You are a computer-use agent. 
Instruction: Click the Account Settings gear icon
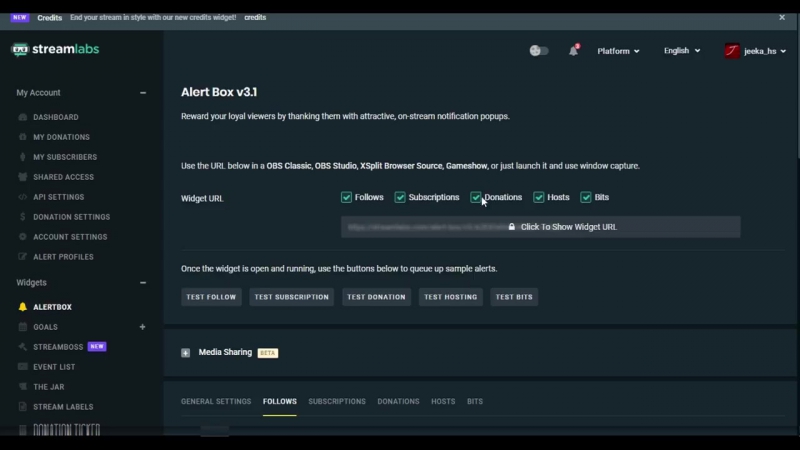click(x=22, y=236)
